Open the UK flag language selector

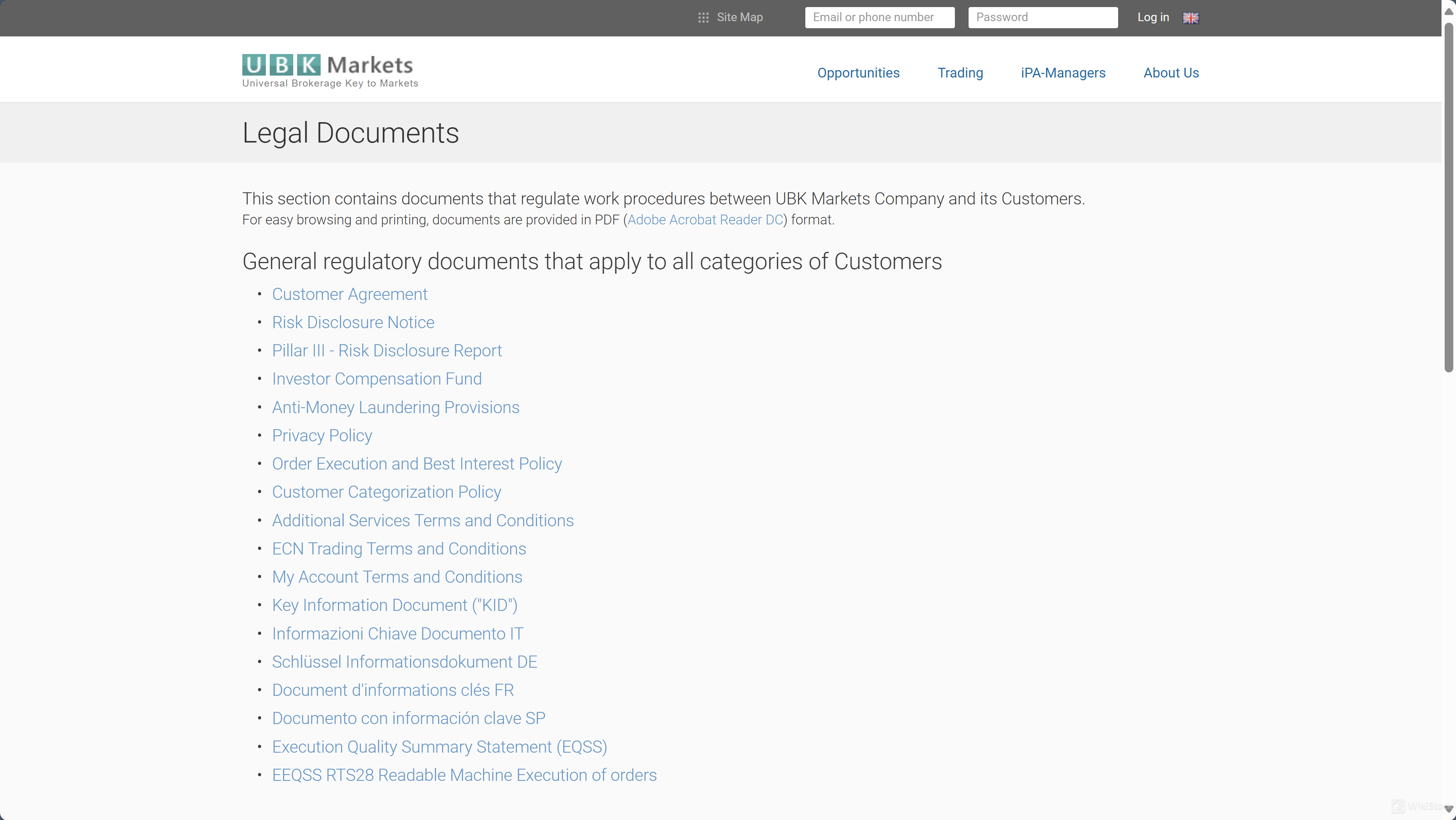click(x=1190, y=18)
